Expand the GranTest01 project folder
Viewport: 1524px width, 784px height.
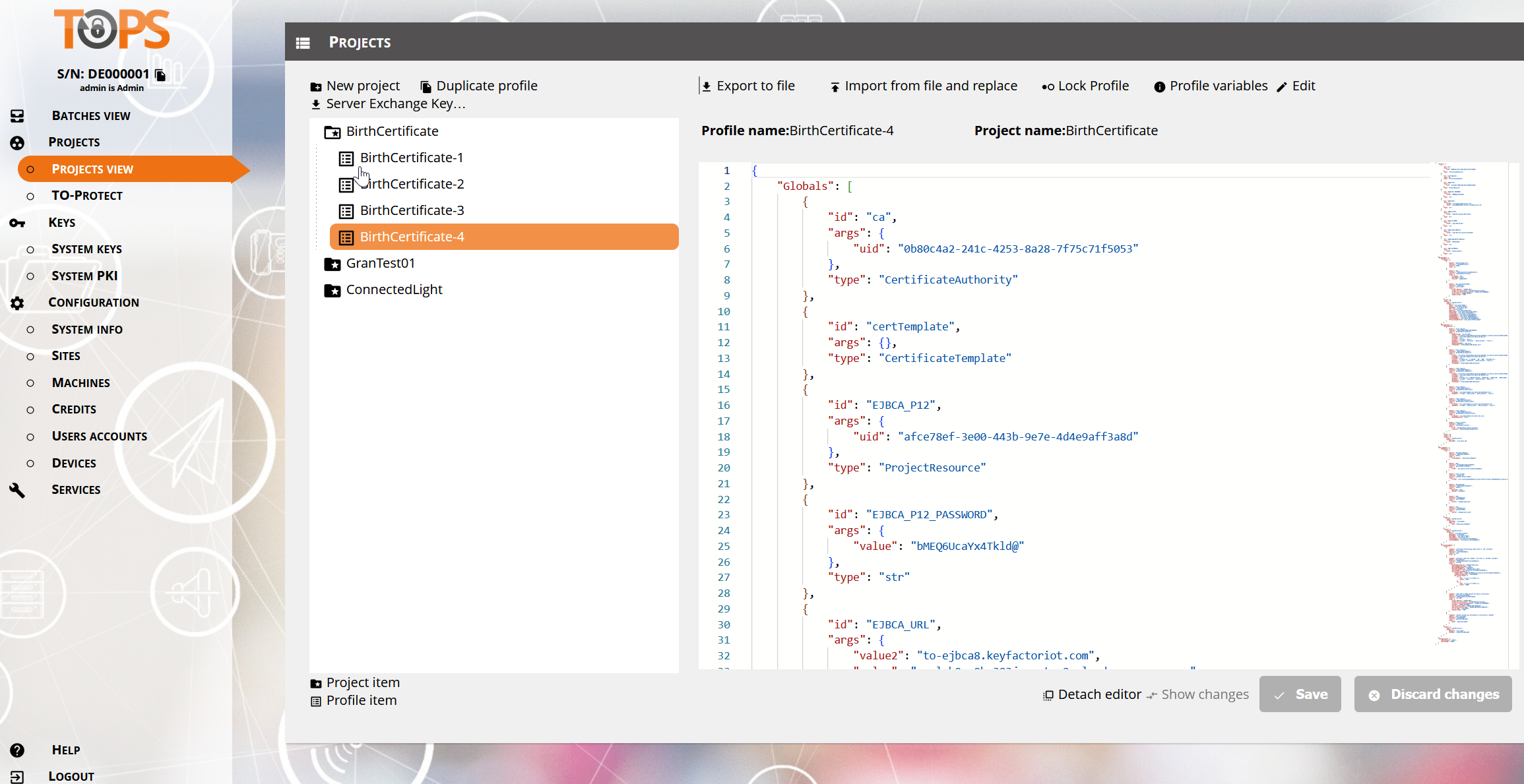click(332, 264)
